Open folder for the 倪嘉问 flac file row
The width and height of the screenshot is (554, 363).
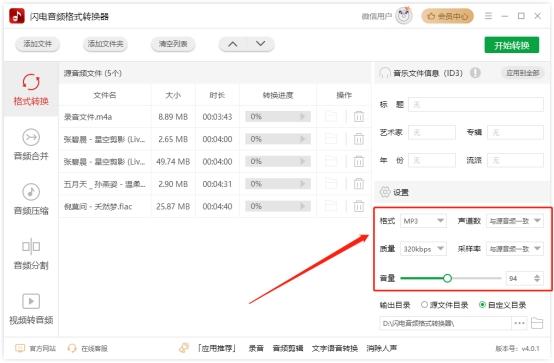pos(331,206)
